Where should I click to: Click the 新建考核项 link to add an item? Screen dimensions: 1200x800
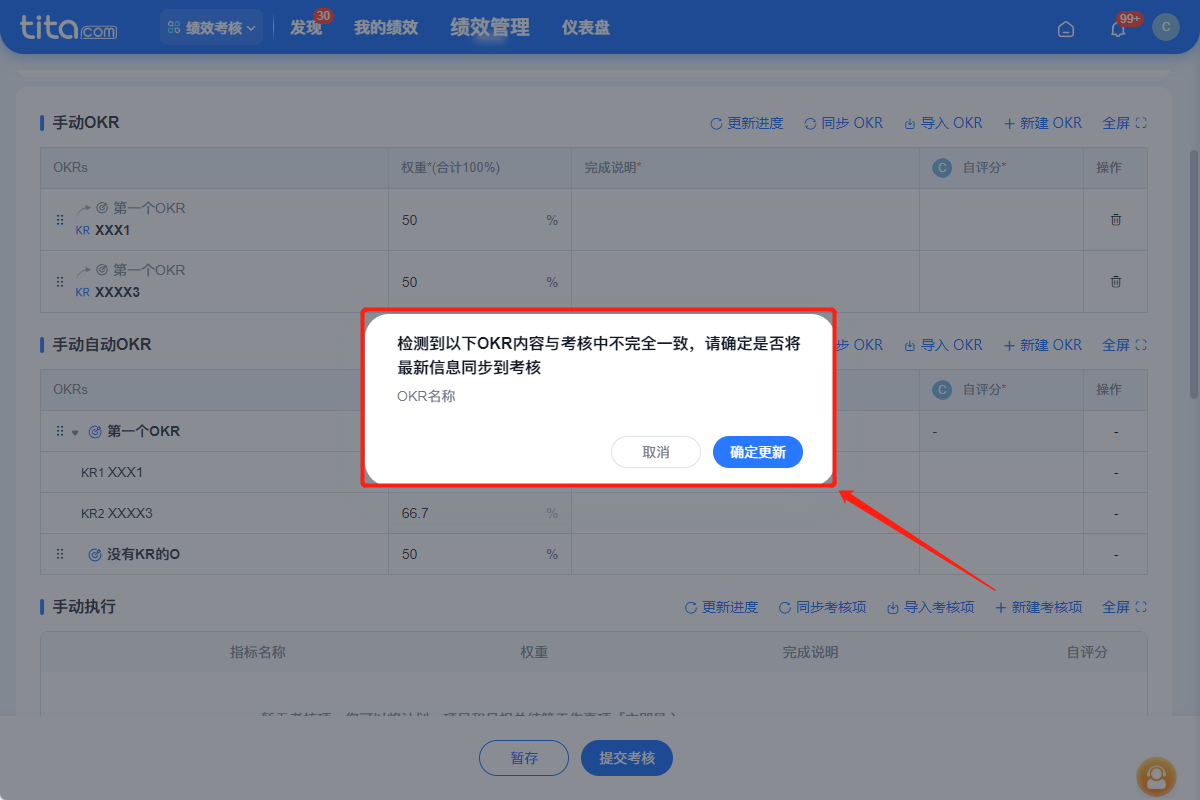point(1038,606)
